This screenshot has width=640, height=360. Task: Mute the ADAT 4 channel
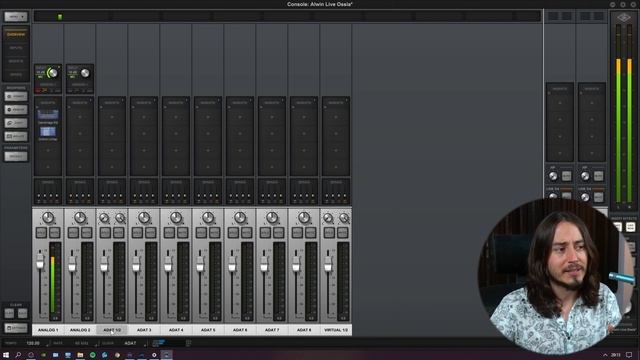tap(182, 232)
